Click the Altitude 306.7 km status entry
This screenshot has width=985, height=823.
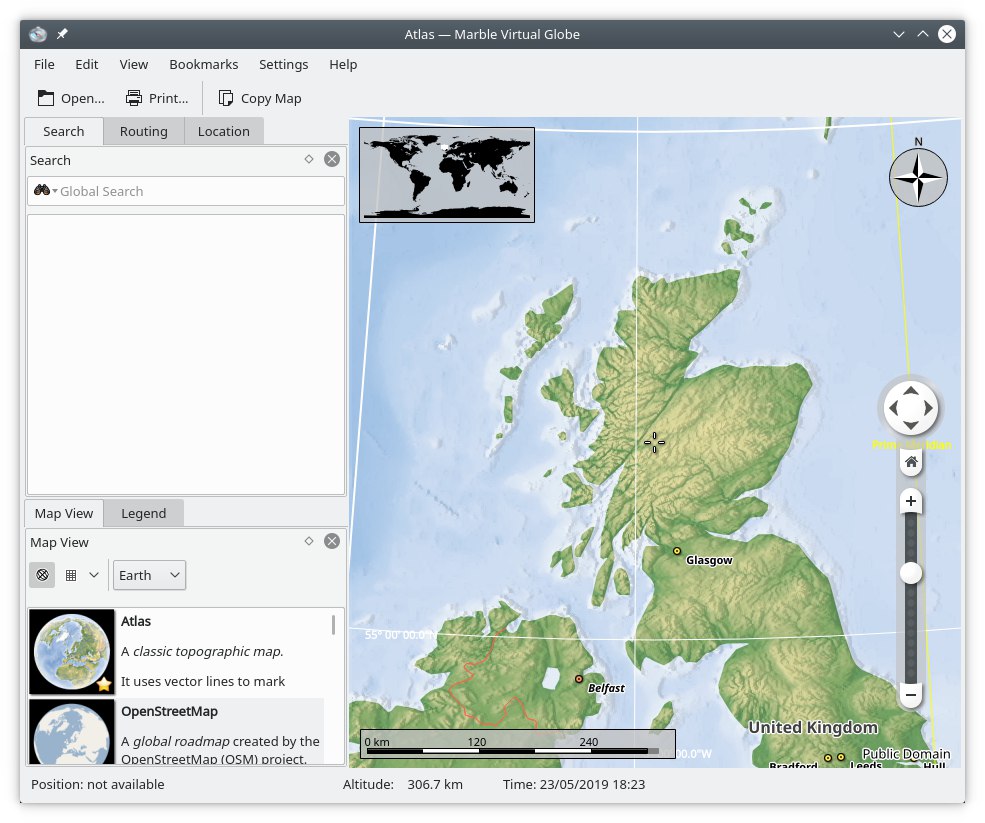[x=403, y=784]
